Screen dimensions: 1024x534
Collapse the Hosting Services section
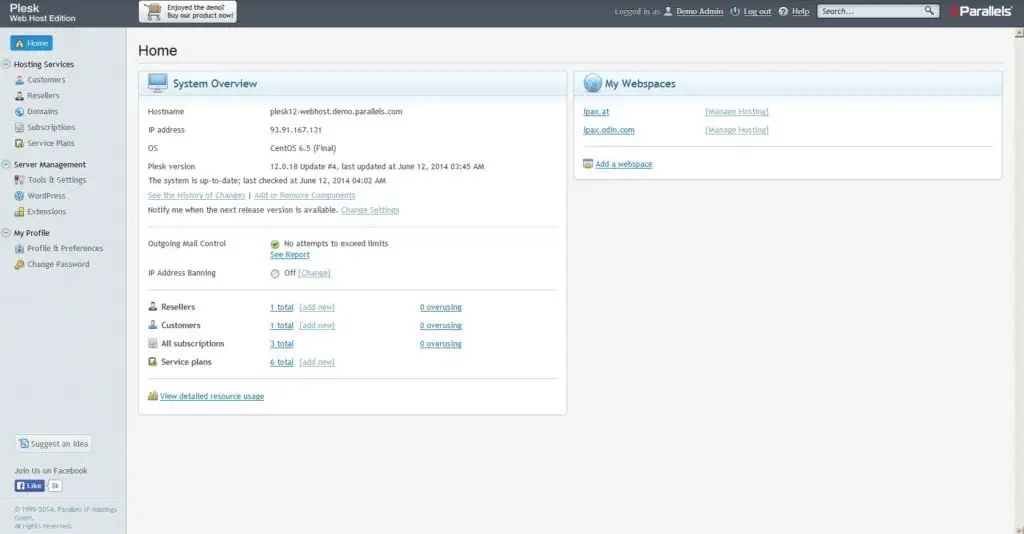(6, 64)
